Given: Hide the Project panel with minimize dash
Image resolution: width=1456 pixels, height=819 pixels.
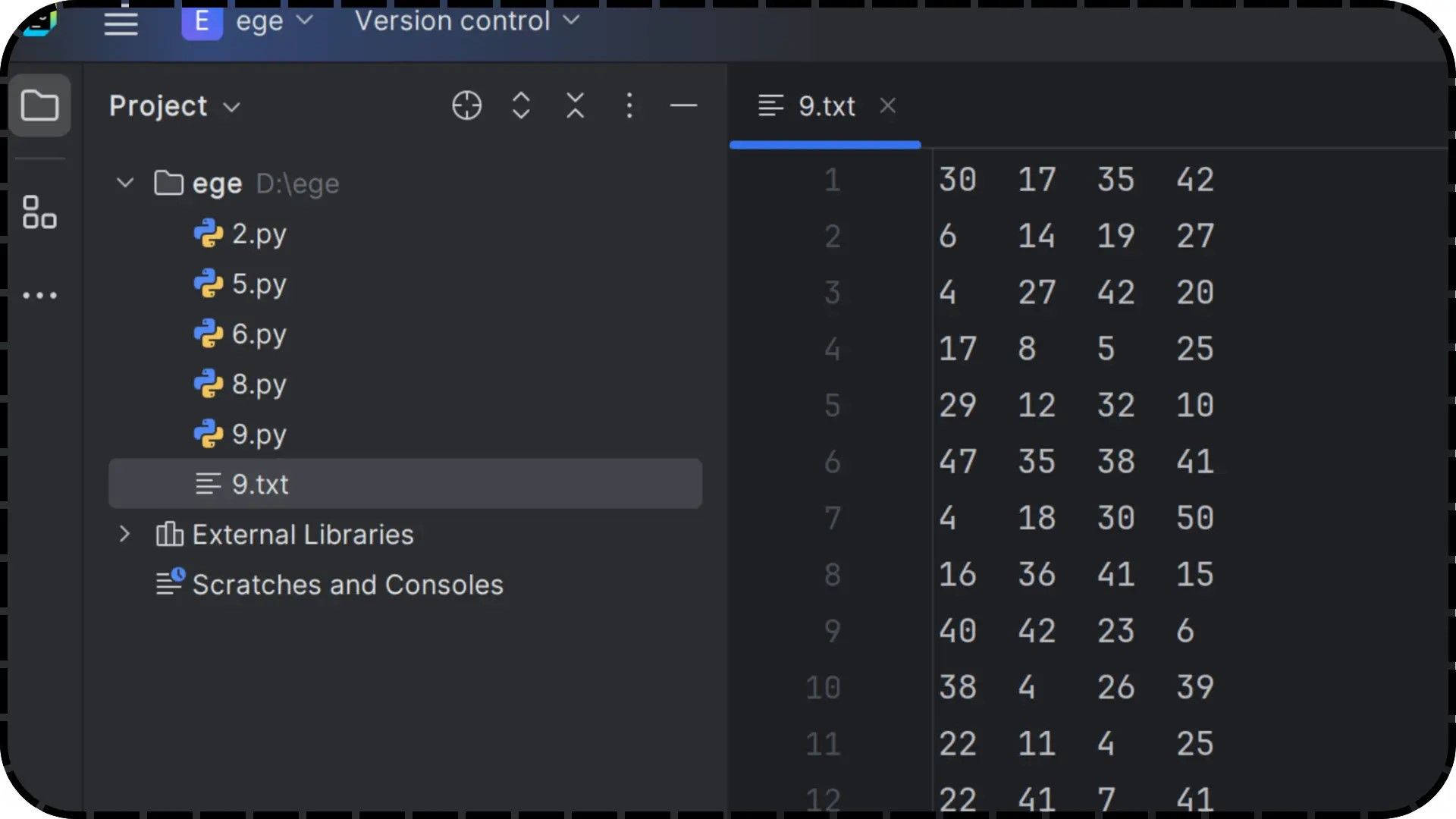Looking at the screenshot, I should [683, 105].
